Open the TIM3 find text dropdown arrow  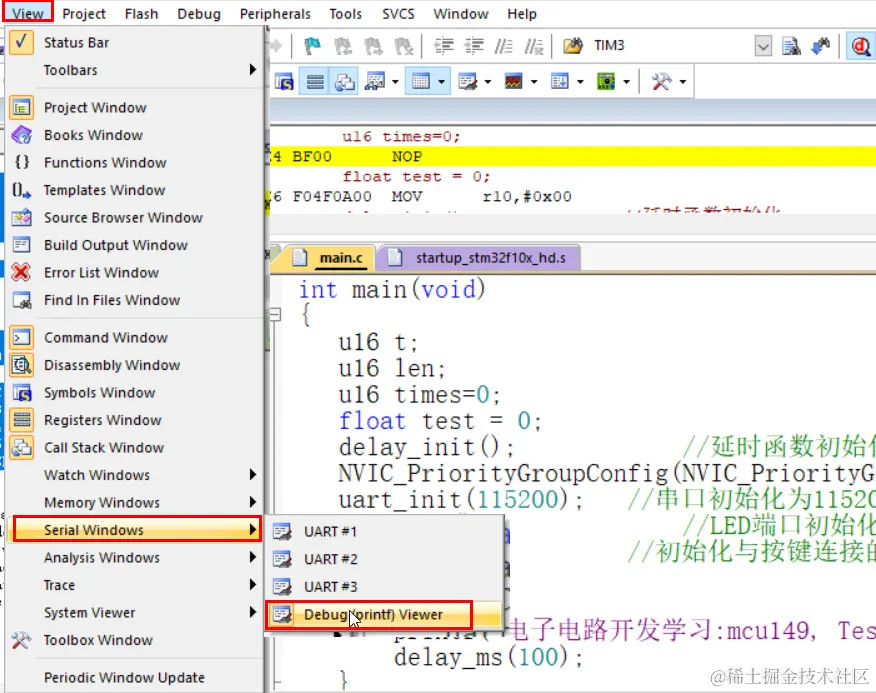pos(763,46)
